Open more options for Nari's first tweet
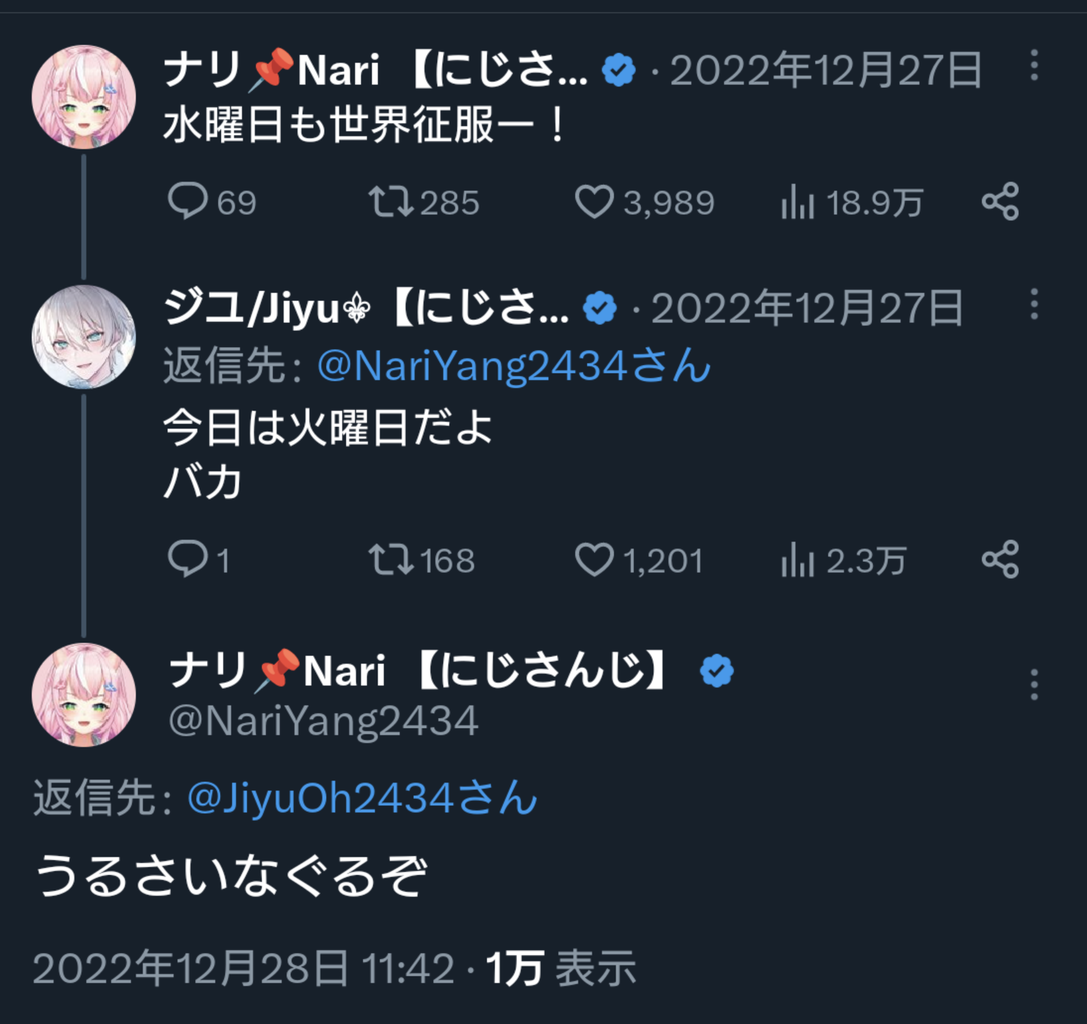1087x1024 pixels. pyautogui.click(x=1034, y=65)
